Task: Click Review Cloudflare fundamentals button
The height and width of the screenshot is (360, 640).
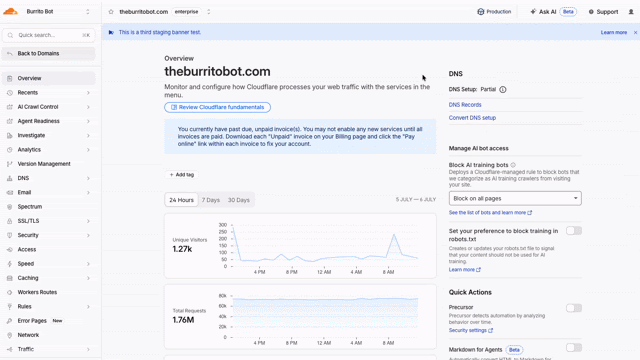Action: pyautogui.click(x=218, y=107)
